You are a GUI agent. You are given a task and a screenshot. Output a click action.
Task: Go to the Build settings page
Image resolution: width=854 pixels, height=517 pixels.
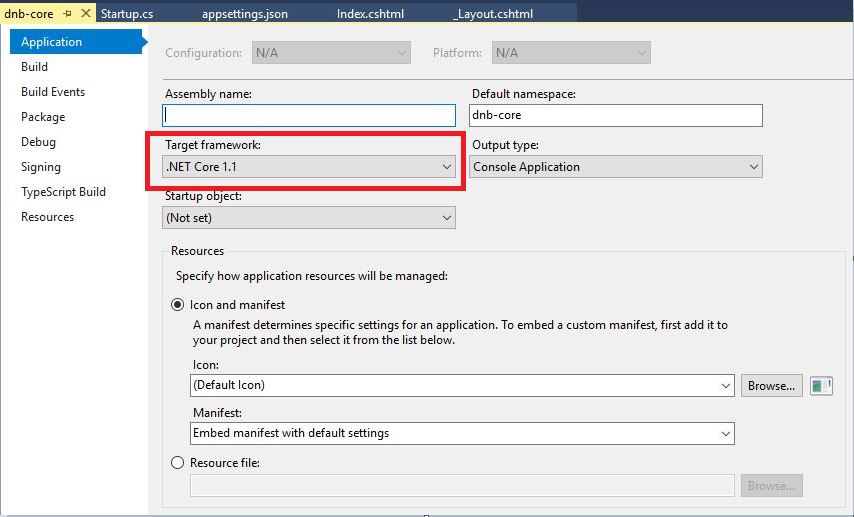point(35,67)
